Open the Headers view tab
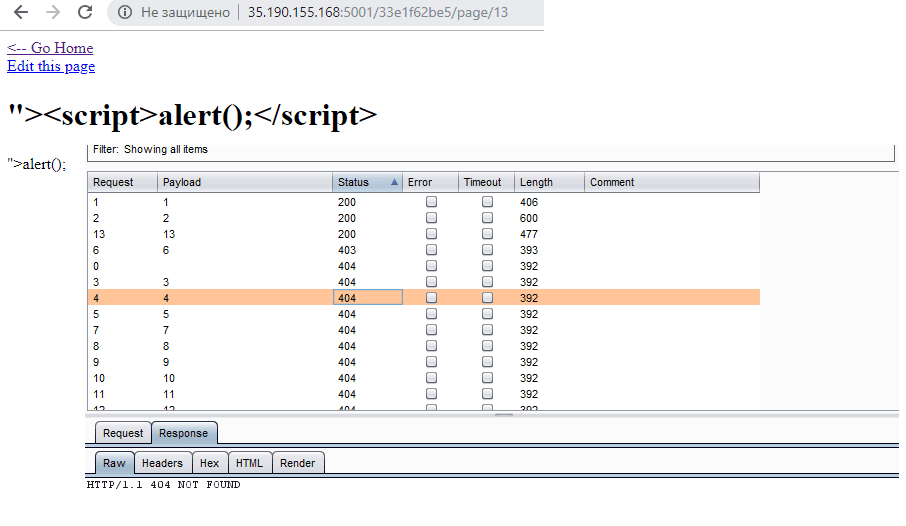Screen dimensions: 906x526 [x=162, y=463]
